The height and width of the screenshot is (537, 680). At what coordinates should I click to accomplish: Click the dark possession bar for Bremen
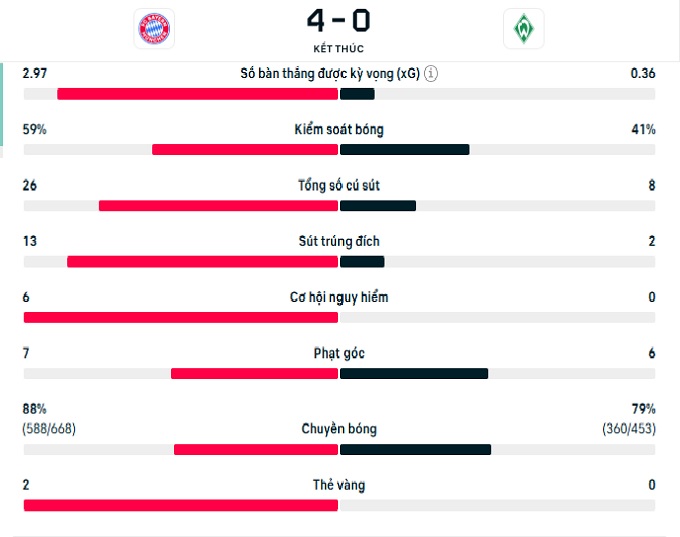(404, 150)
